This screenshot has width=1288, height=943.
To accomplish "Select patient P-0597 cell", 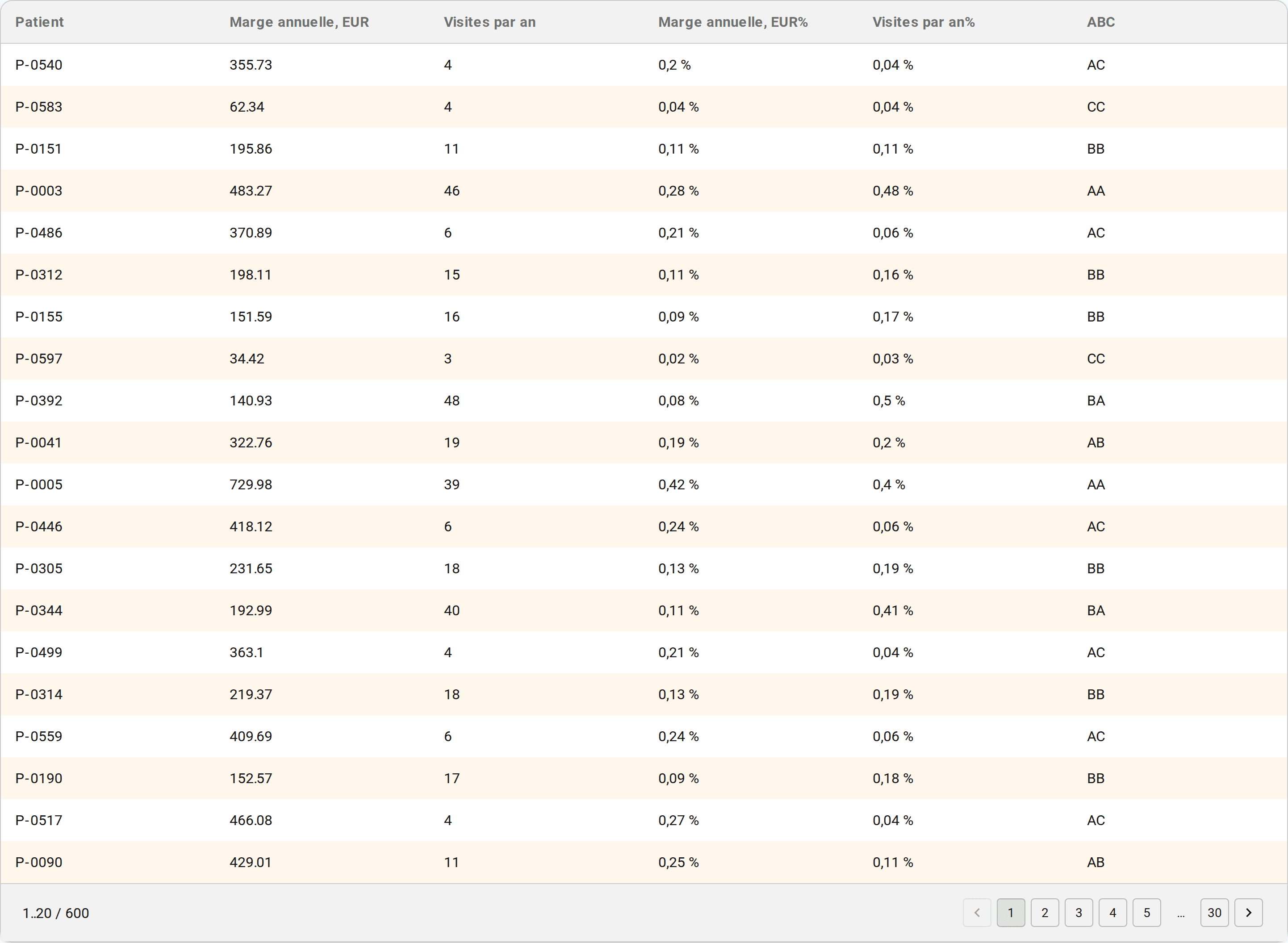I will pos(39,359).
